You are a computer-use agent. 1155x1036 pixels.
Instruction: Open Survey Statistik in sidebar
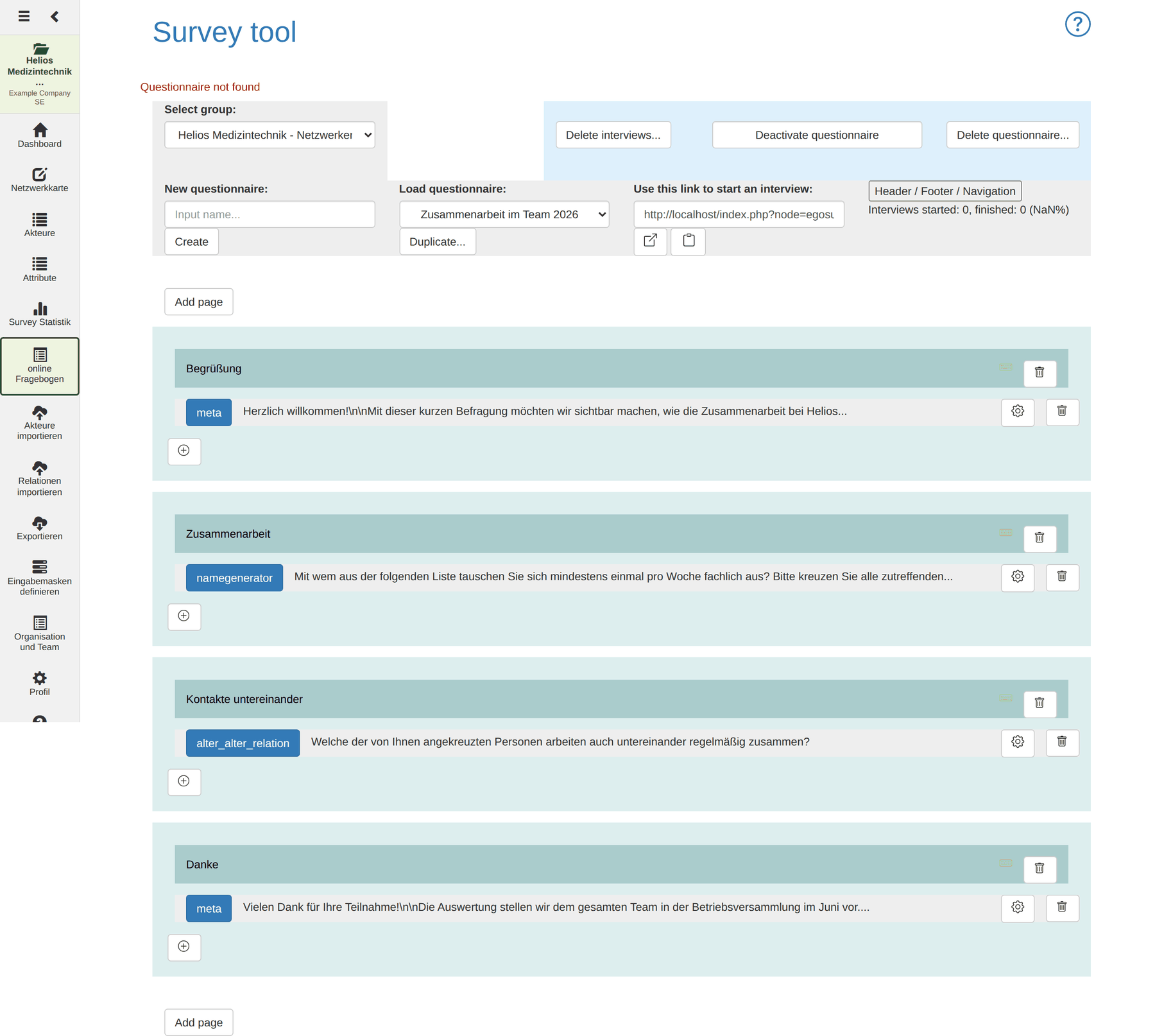click(40, 314)
